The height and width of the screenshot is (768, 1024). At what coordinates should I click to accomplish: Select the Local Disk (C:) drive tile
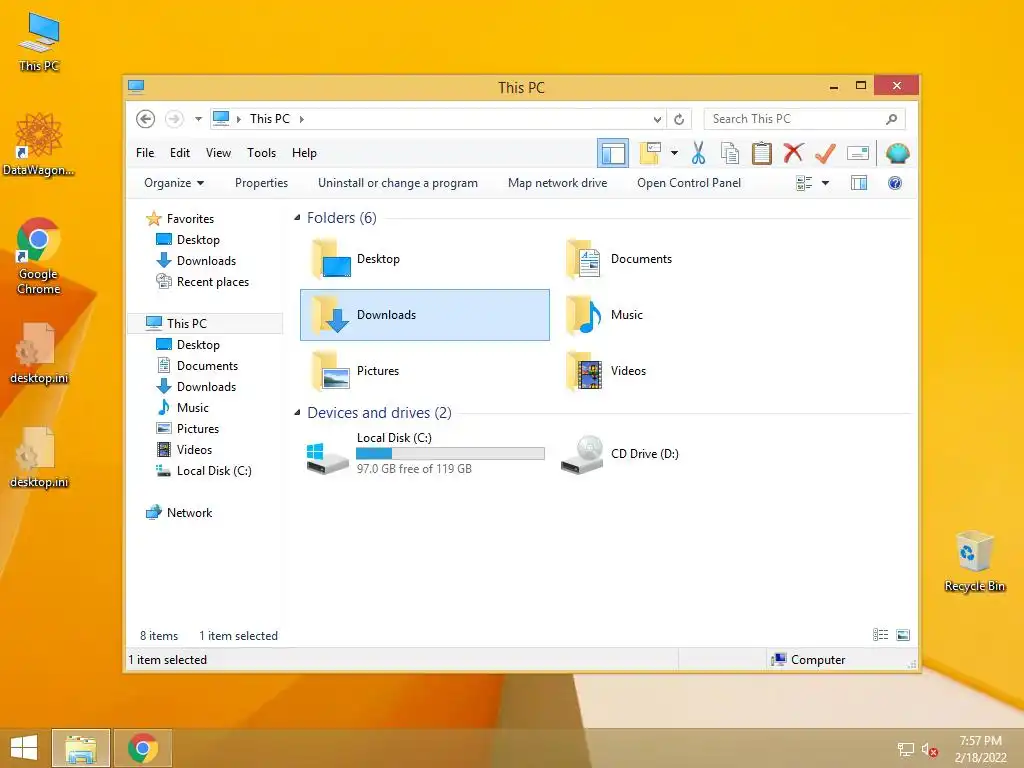(424, 454)
